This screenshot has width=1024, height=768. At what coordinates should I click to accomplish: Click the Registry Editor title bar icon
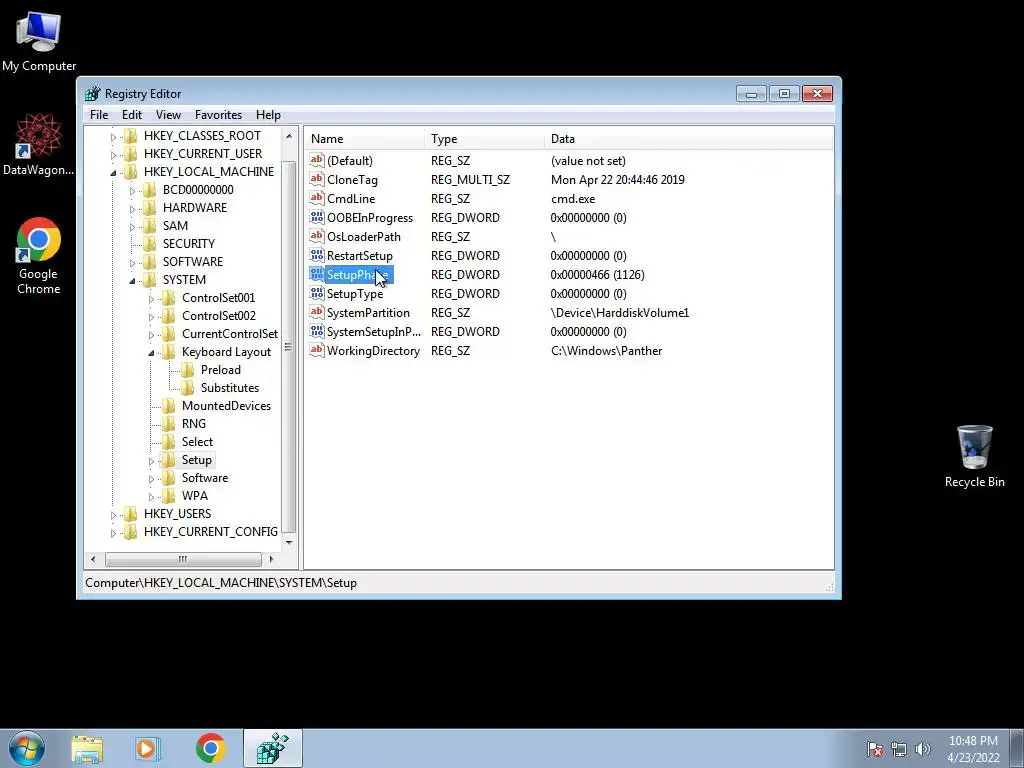(93, 94)
